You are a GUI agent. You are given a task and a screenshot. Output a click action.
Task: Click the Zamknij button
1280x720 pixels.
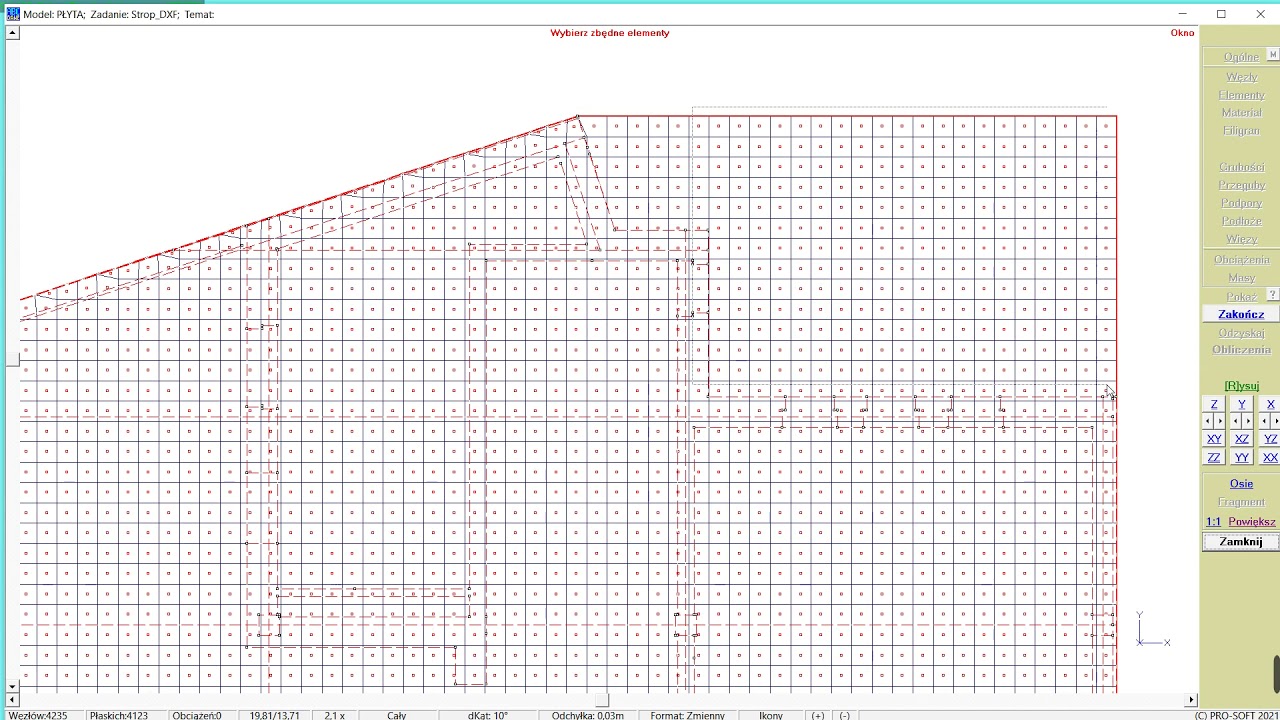(1241, 542)
